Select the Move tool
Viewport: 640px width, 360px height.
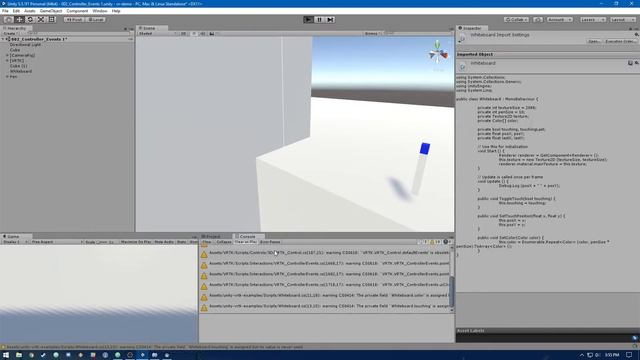coord(19,20)
